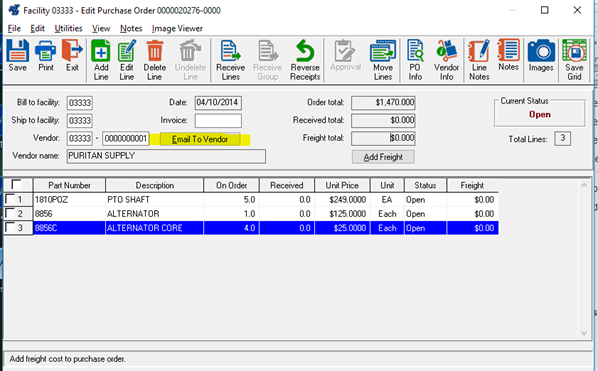Select part number 1810POZ cell
Viewport: 598px width, 371px height.
tap(69, 199)
